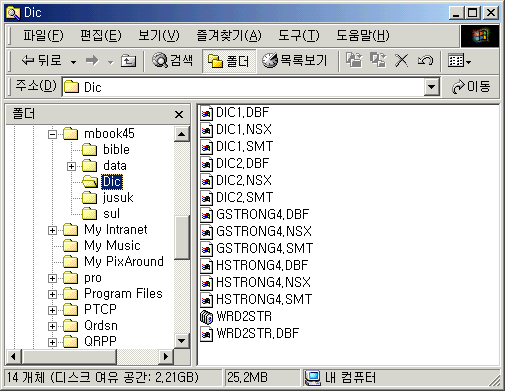This screenshot has width=505, height=391.
Task: Open the 도구(T) menu
Action: tap(299, 35)
